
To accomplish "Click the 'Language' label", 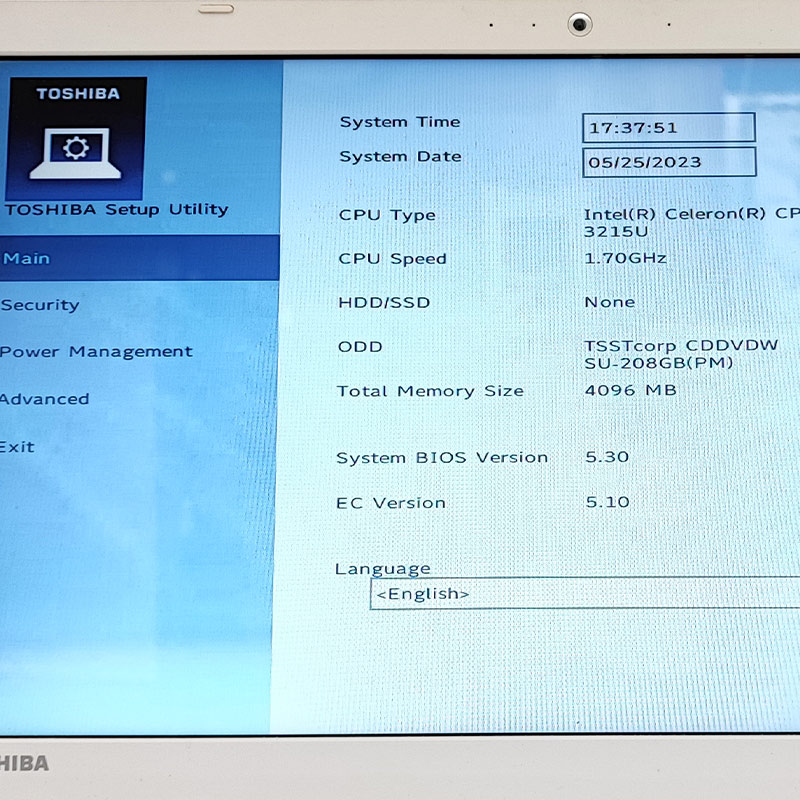I will pyautogui.click(x=383, y=569).
